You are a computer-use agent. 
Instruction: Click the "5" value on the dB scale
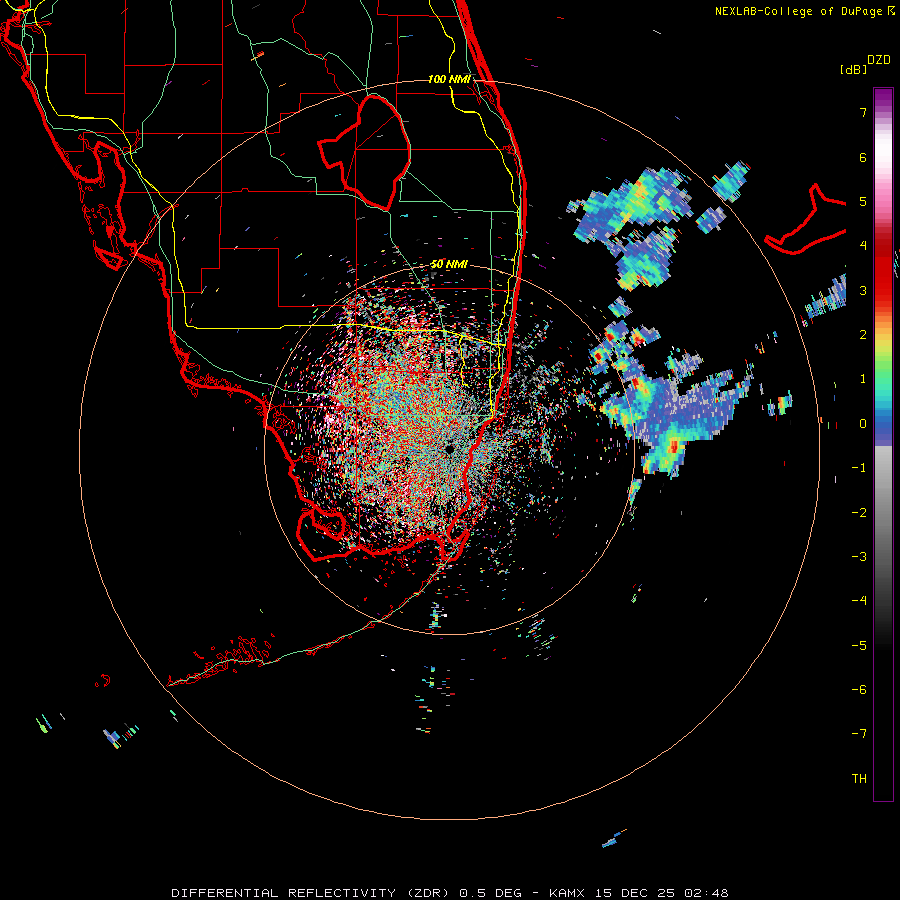[x=863, y=201]
